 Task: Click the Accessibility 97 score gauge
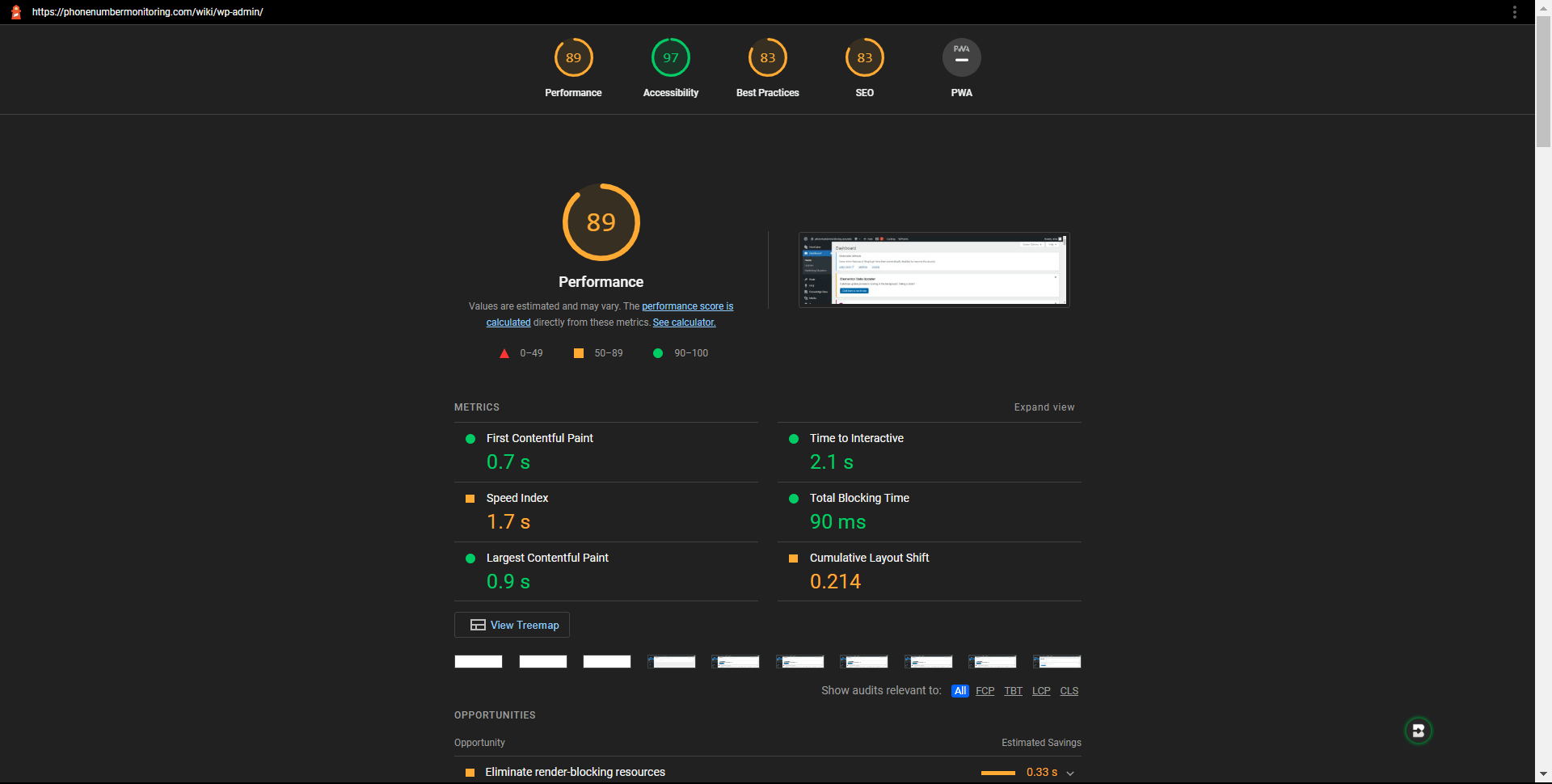click(670, 58)
